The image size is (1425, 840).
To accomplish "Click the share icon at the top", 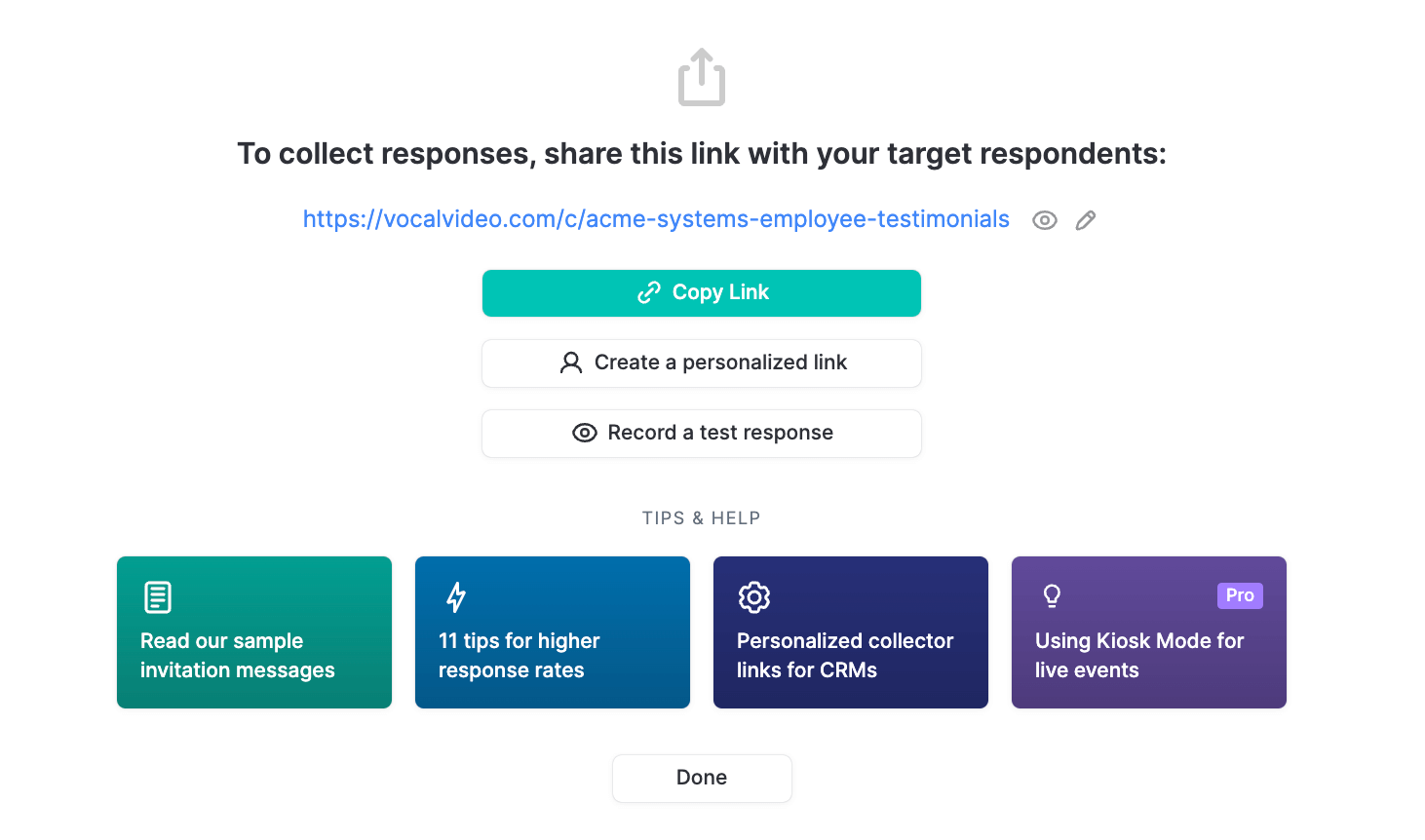I will pos(701,76).
